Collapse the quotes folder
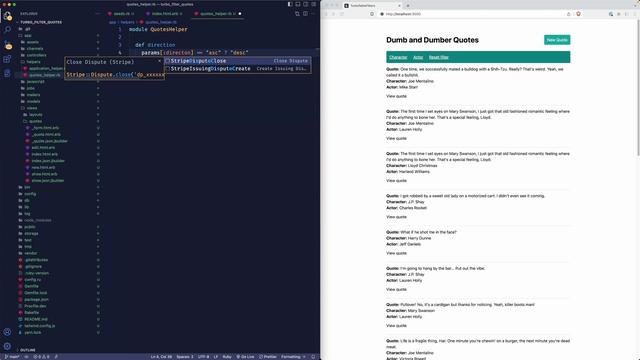The image size is (640, 360). coord(35,121)
